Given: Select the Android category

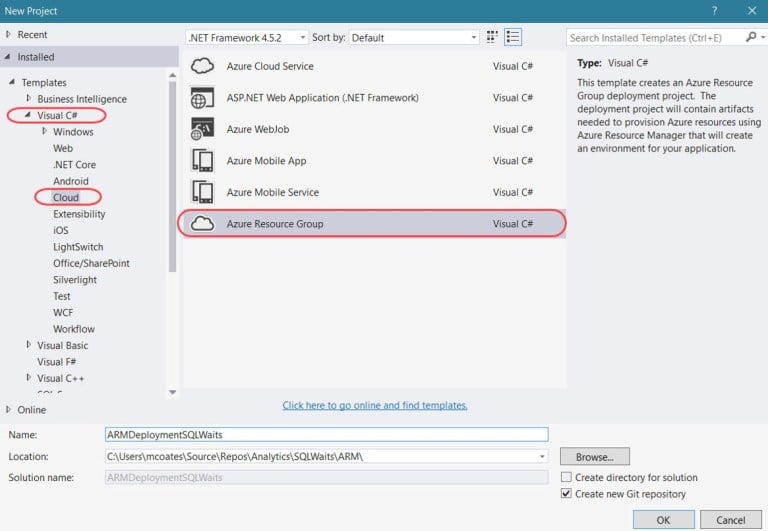Looking at the screenshot, I should [71, 181].
